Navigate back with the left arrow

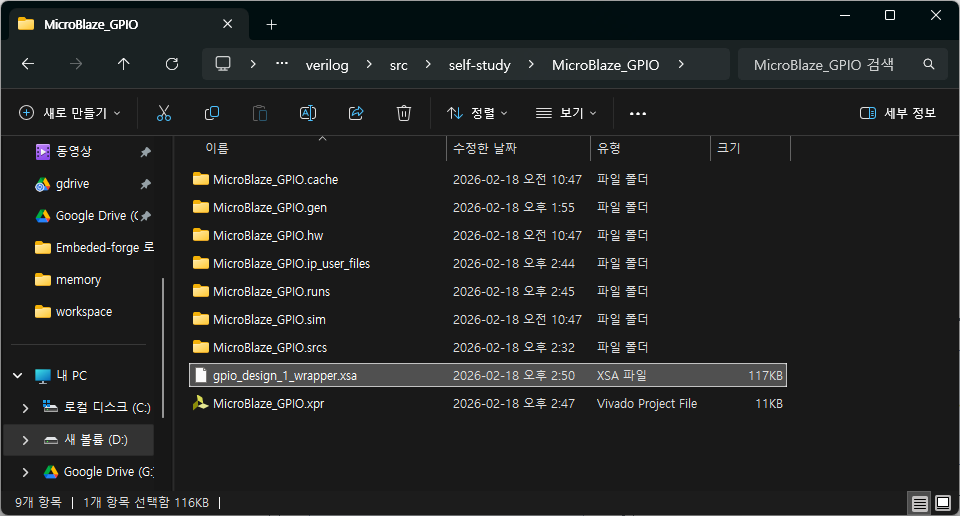pyautogui.click(x=28, y=64)
